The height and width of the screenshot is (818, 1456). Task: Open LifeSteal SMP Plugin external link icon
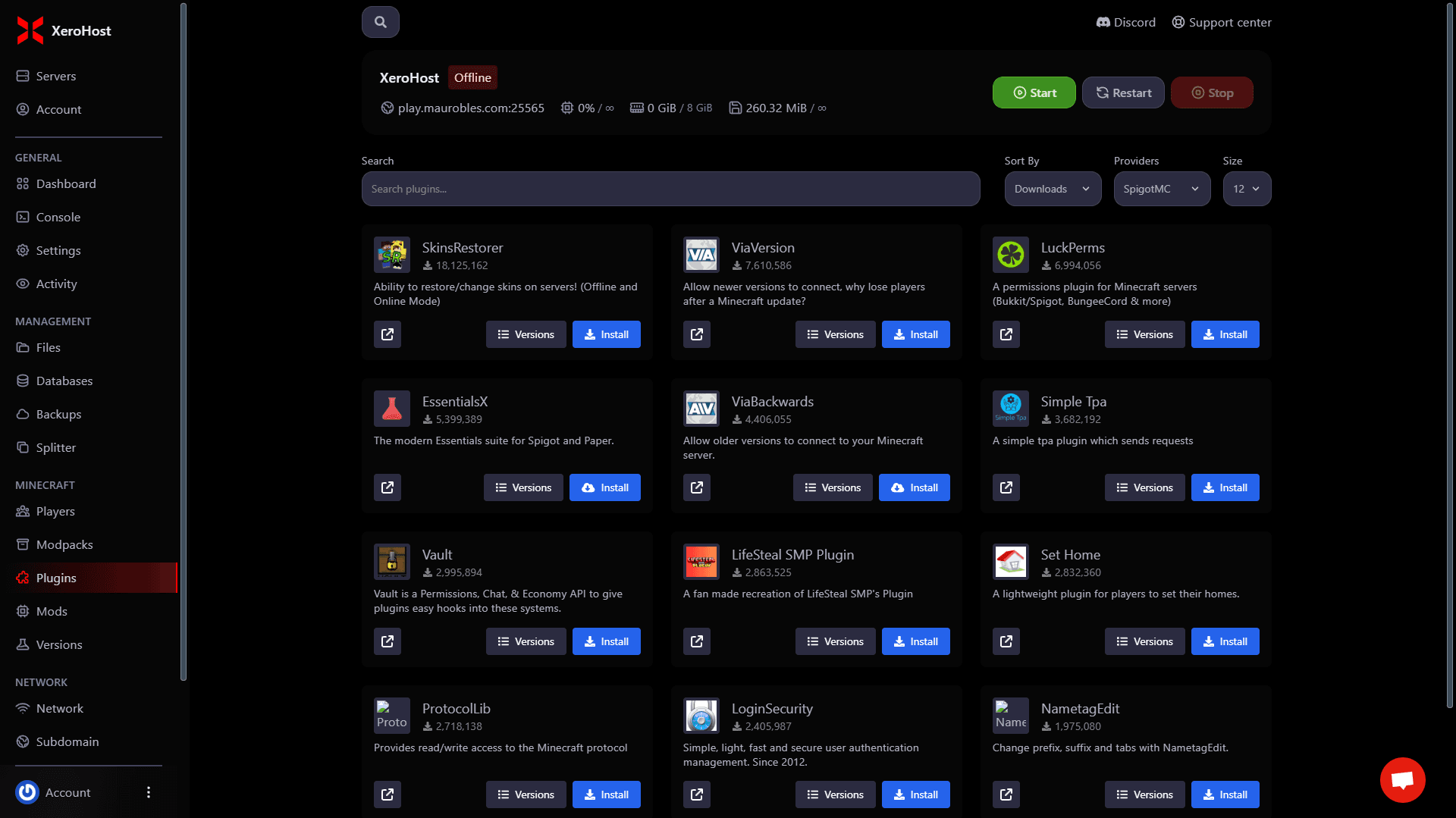pyautogui.click(x=697, y=641)
